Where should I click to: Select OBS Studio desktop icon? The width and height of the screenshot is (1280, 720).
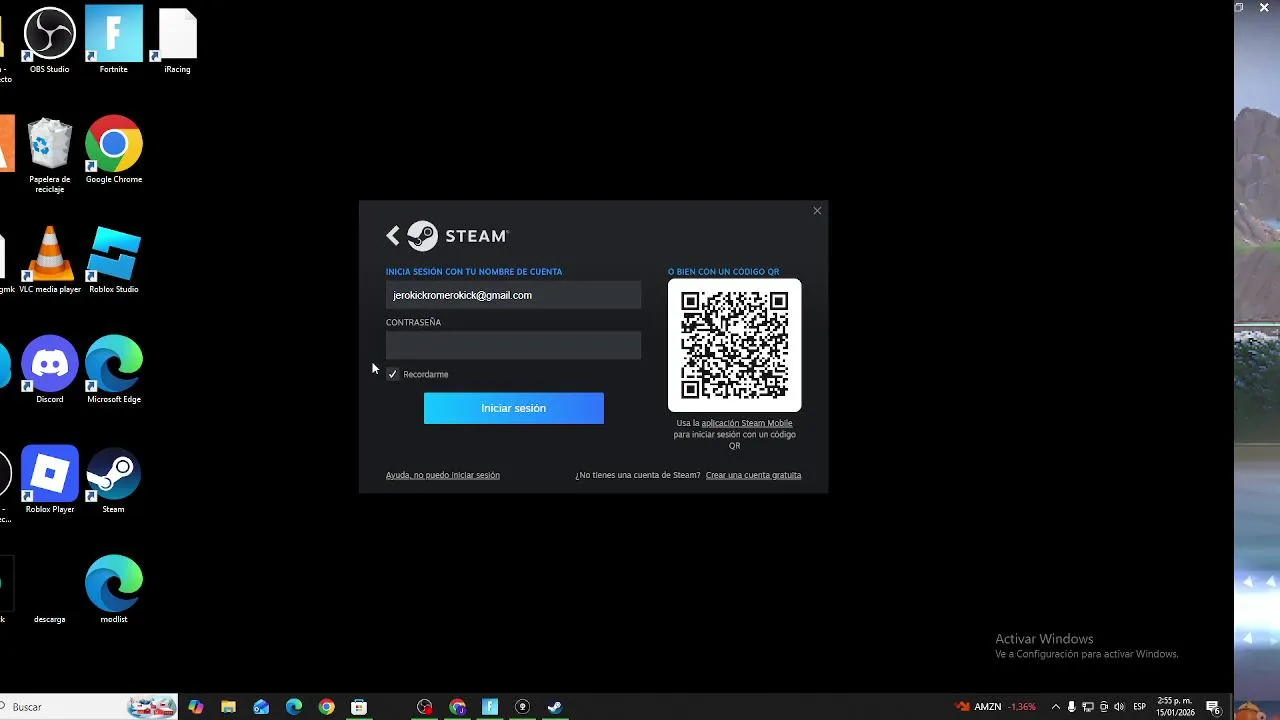[x=49, y=41]
